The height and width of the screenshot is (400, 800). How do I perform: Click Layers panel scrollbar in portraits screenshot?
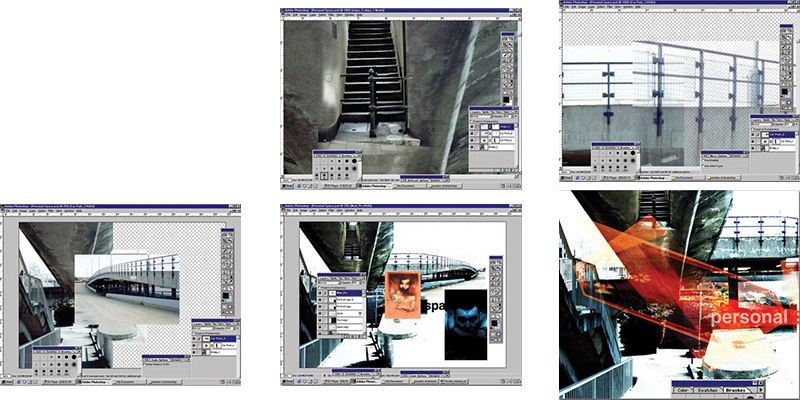(364, 312)
